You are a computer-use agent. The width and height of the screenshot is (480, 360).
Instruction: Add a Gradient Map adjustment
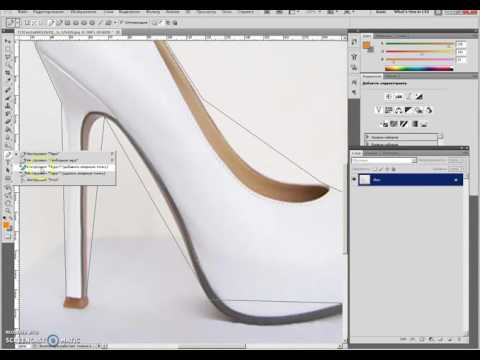[414, 124]
